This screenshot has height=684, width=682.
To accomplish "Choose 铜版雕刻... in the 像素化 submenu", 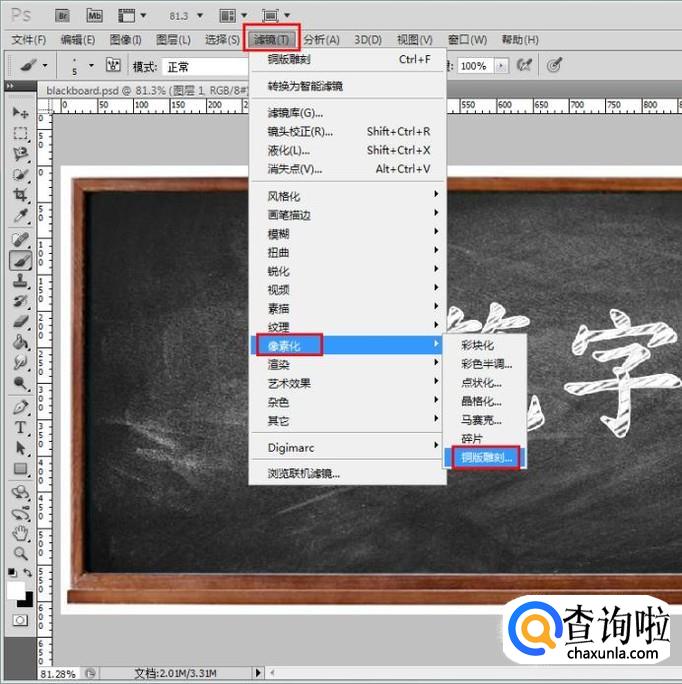I will [x=485, y=458].
